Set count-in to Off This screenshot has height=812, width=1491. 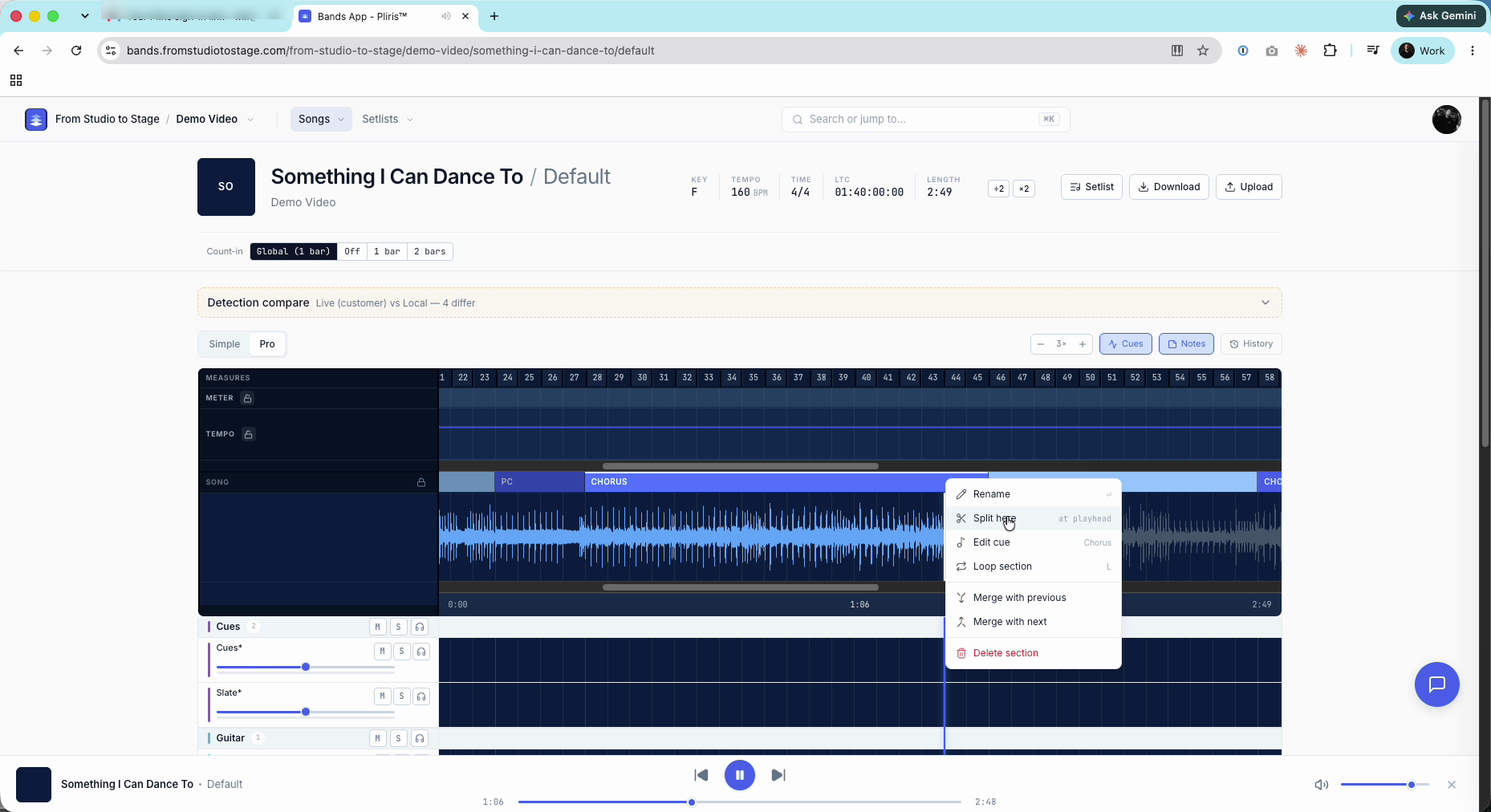352,252
